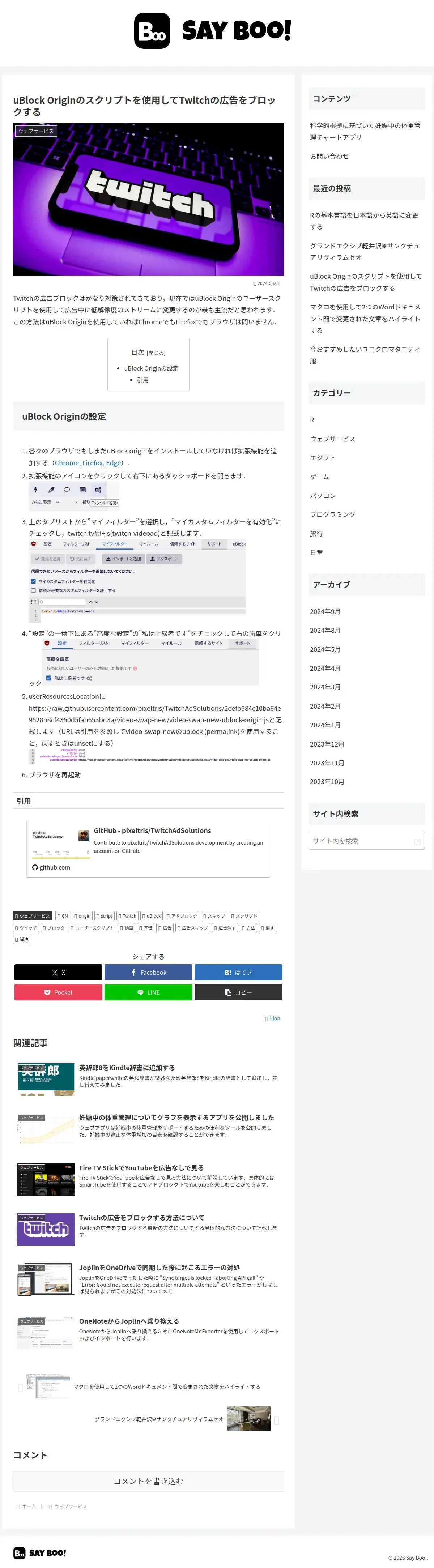The image size is (434, 1568).
Task: Select the 広告スキップ tag
Action: (193, 928)
